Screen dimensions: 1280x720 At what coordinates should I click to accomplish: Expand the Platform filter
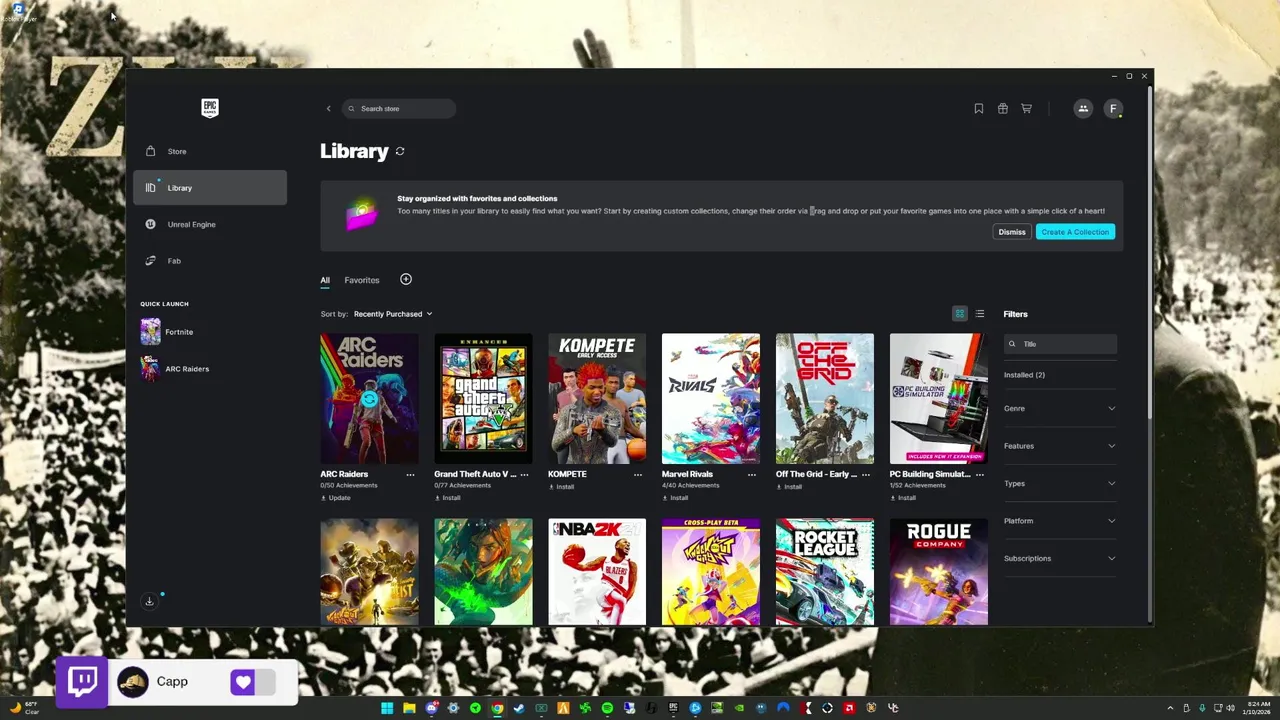(x=1060, y=521)
